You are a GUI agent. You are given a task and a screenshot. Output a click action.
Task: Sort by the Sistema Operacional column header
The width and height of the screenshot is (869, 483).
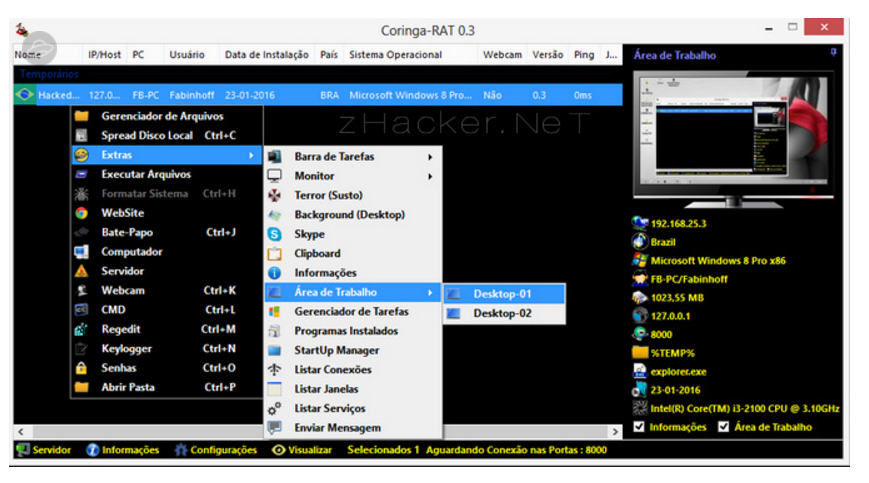coord(395,55)
